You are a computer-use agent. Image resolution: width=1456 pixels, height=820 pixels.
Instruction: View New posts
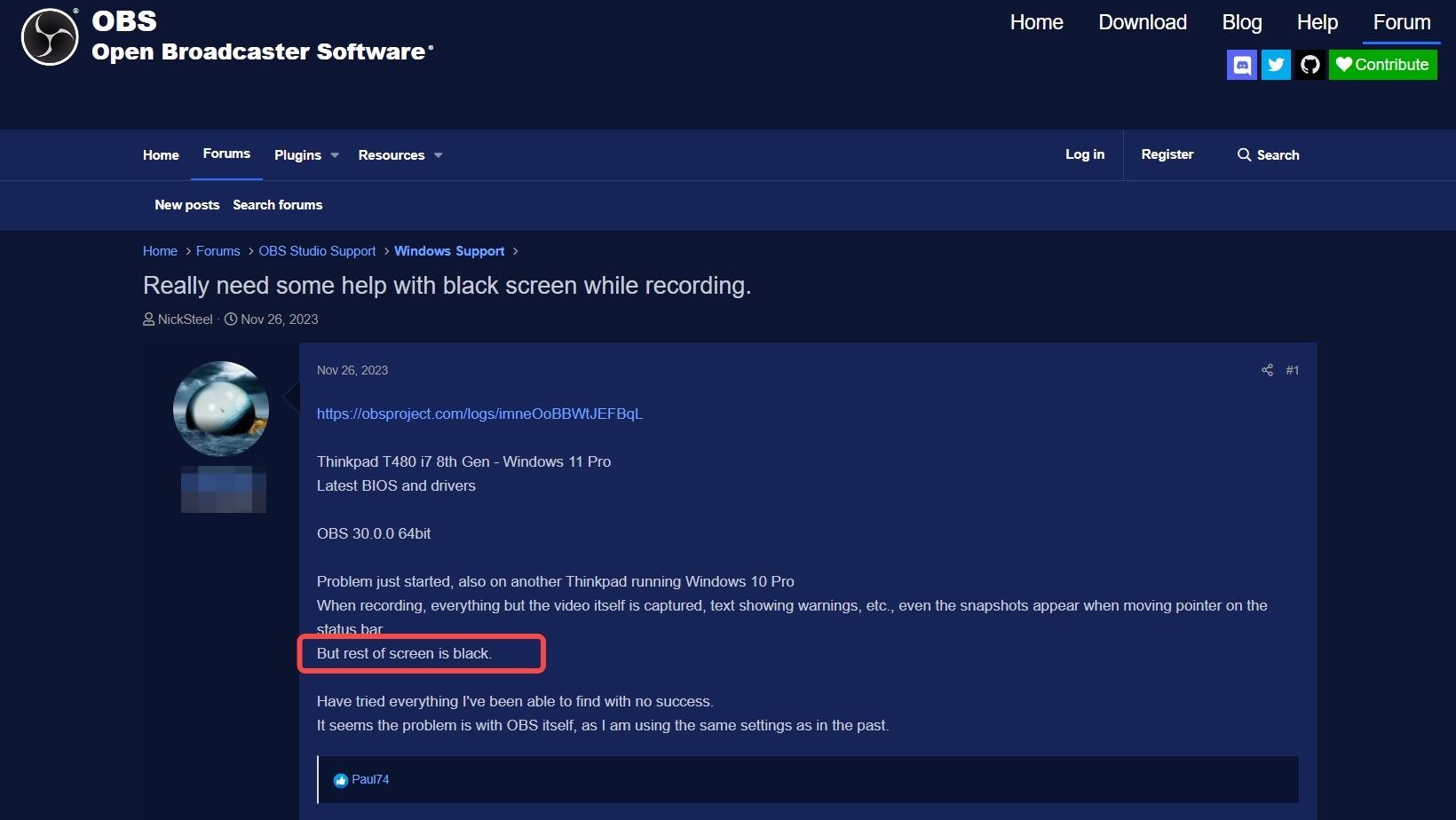tap(187, 205)
